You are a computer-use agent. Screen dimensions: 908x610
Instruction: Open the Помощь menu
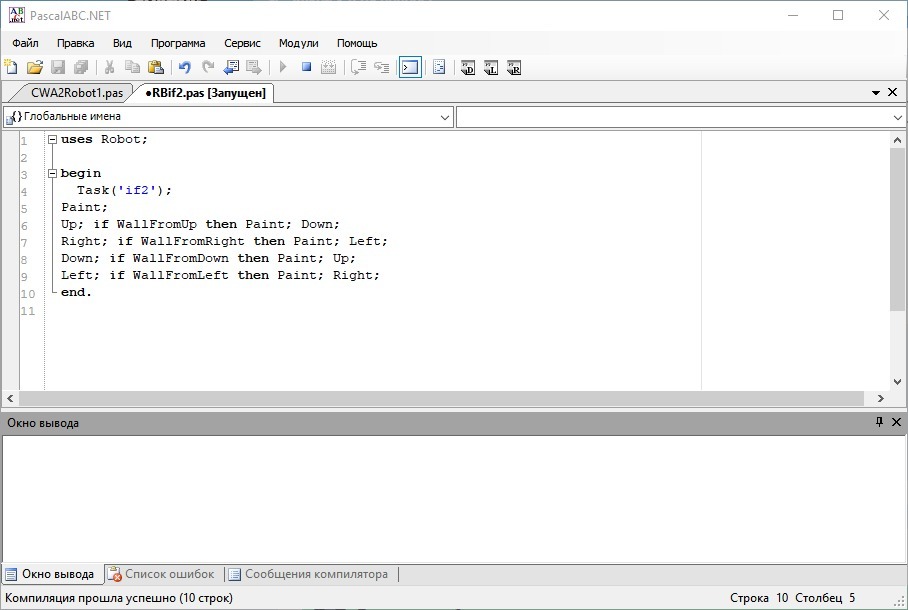(357, 43)
